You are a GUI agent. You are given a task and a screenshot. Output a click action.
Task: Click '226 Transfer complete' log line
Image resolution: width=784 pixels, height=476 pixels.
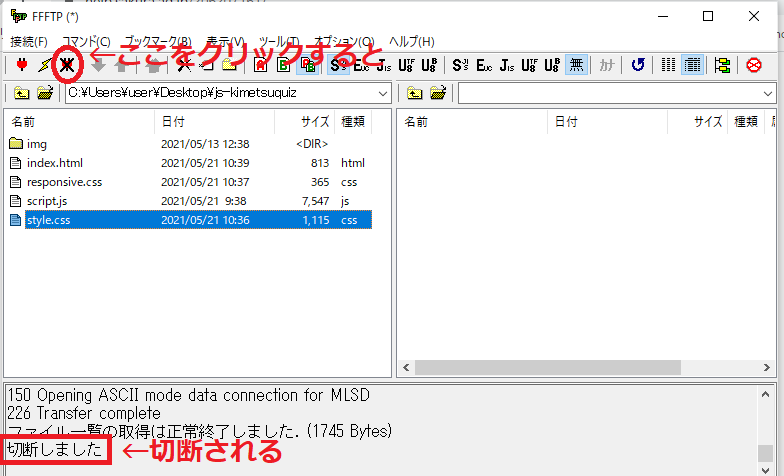pos(84,414)
